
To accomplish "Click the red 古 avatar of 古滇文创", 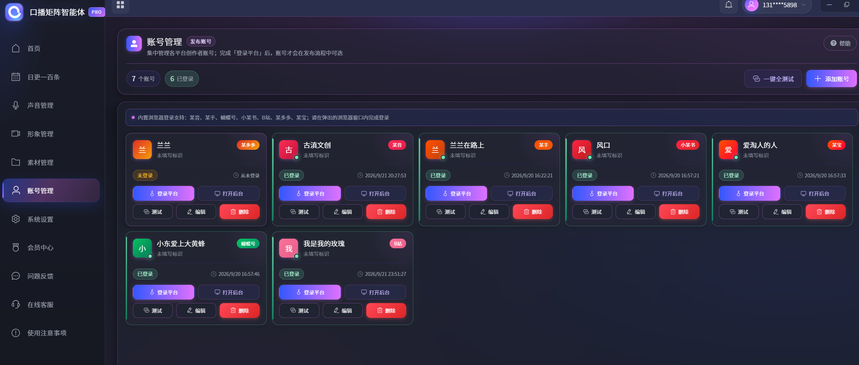I will pyautogui.click(x=289, y=150).
